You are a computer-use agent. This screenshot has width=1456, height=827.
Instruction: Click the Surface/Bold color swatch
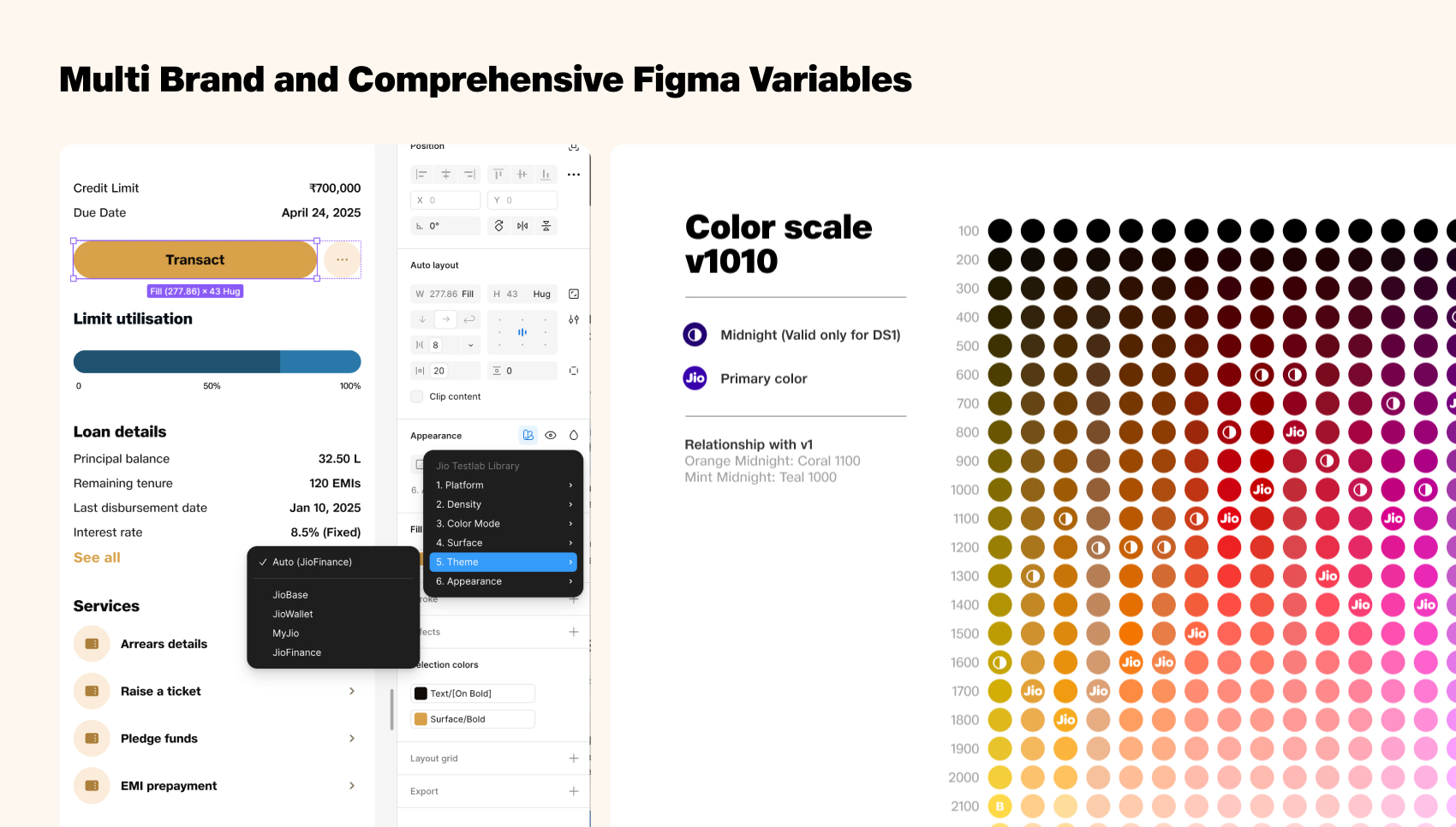tap(421, 719)
